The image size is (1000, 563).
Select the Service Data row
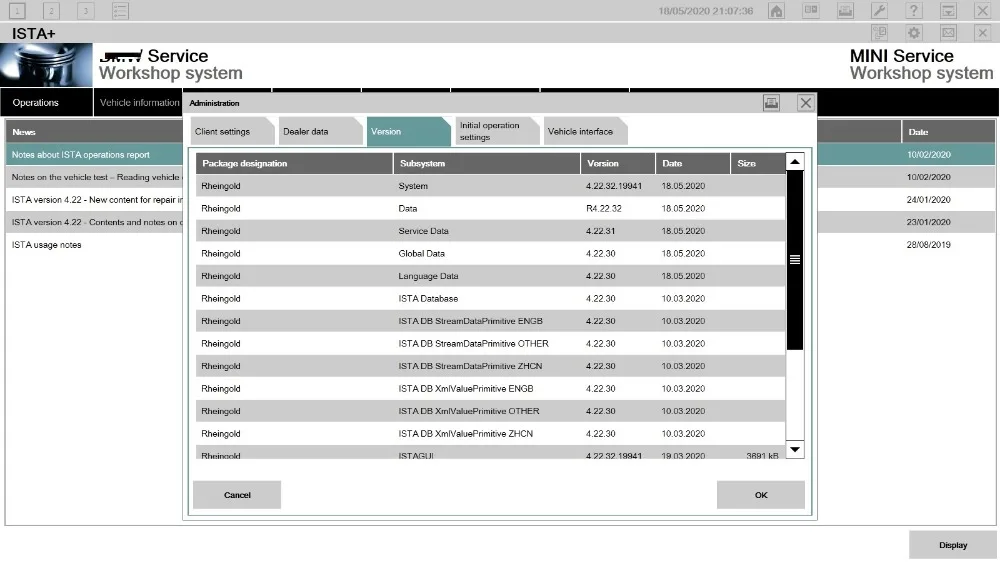(x=490, y=231)
